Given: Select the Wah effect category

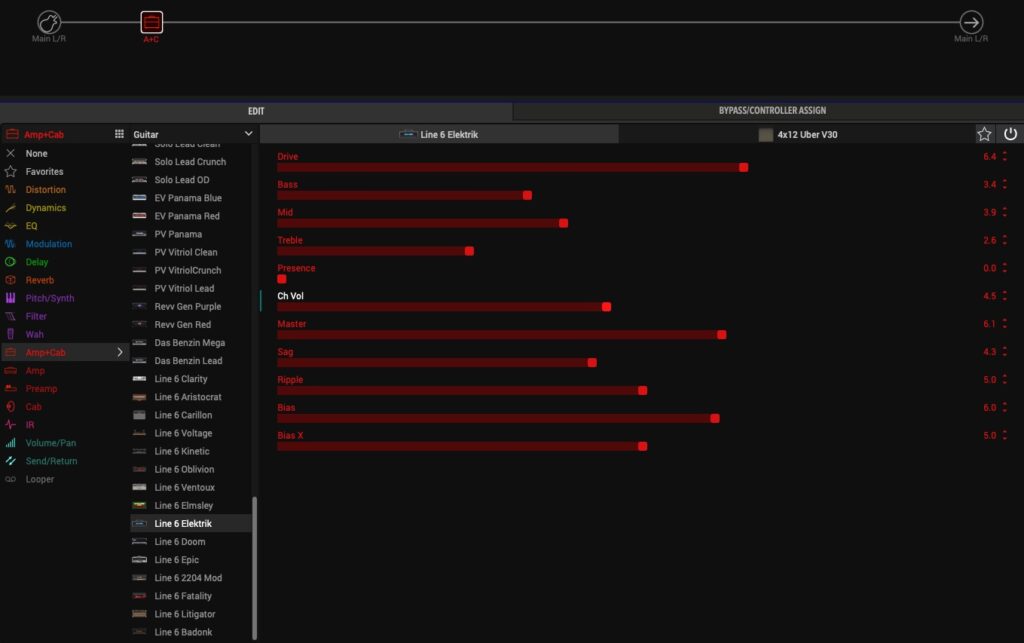Looking at the screenshot, I should pyautogui.click(x=34, y=334).
